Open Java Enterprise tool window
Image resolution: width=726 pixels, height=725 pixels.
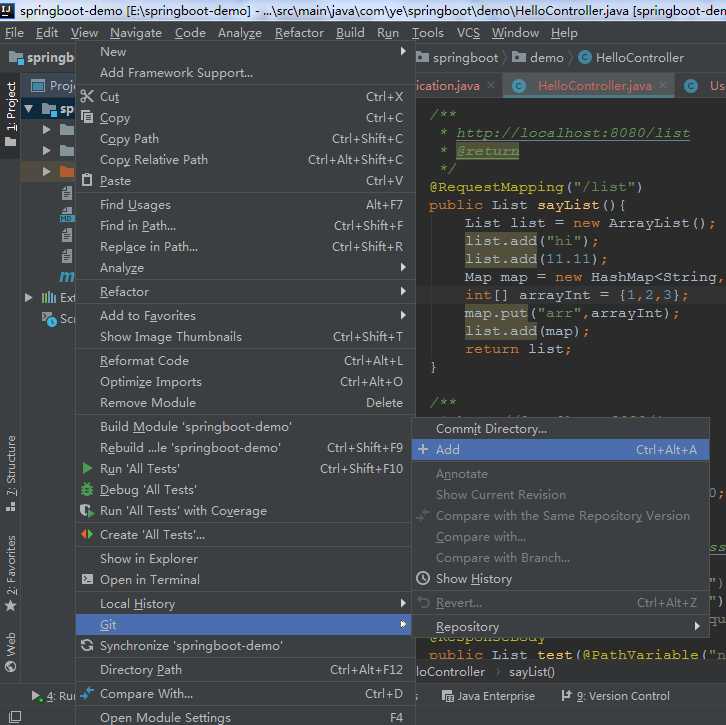coord(488,696)
